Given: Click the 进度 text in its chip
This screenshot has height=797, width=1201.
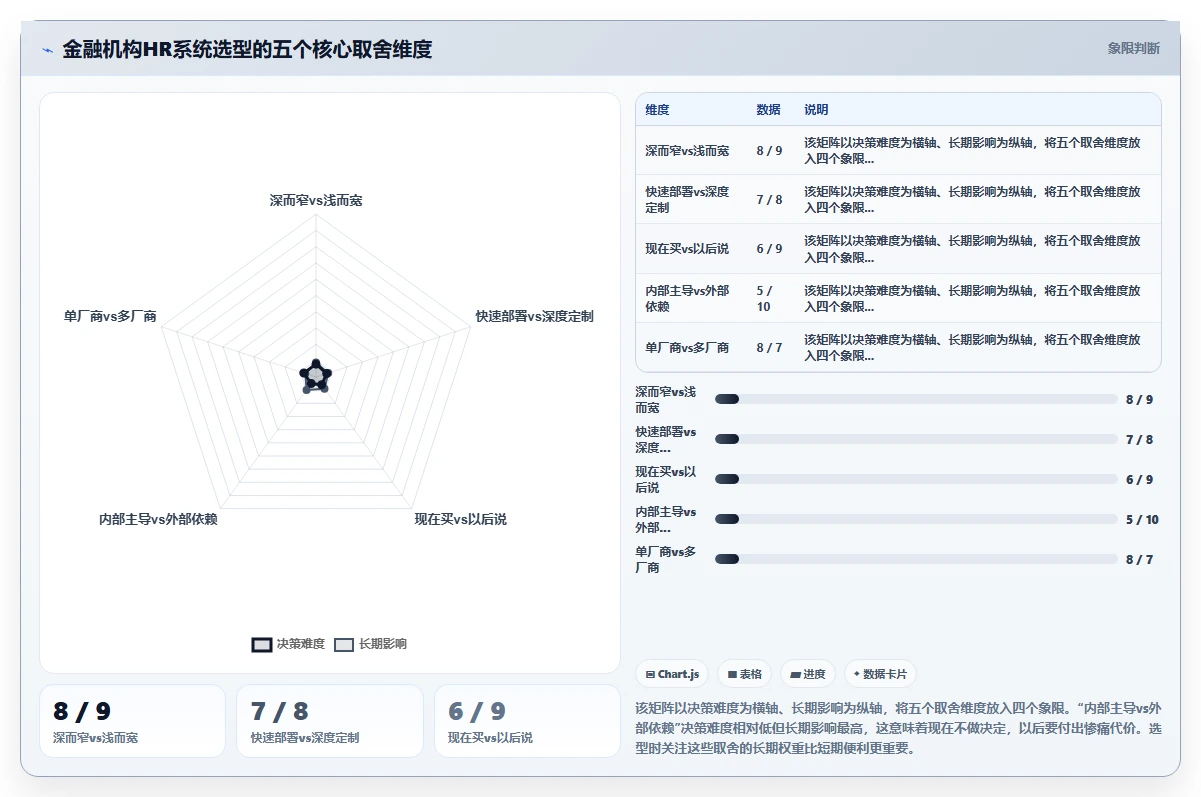Looking at the screenshot, I should tap(814, 674).
